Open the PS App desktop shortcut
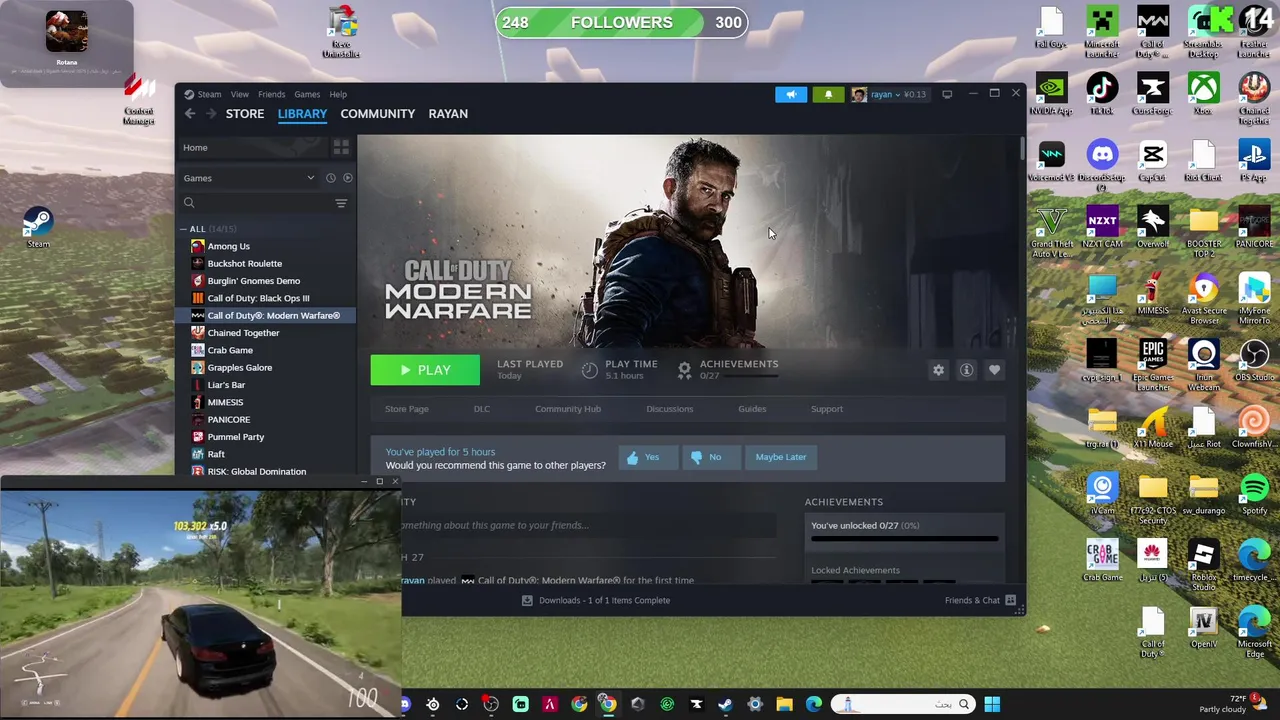 point(1254,161)
